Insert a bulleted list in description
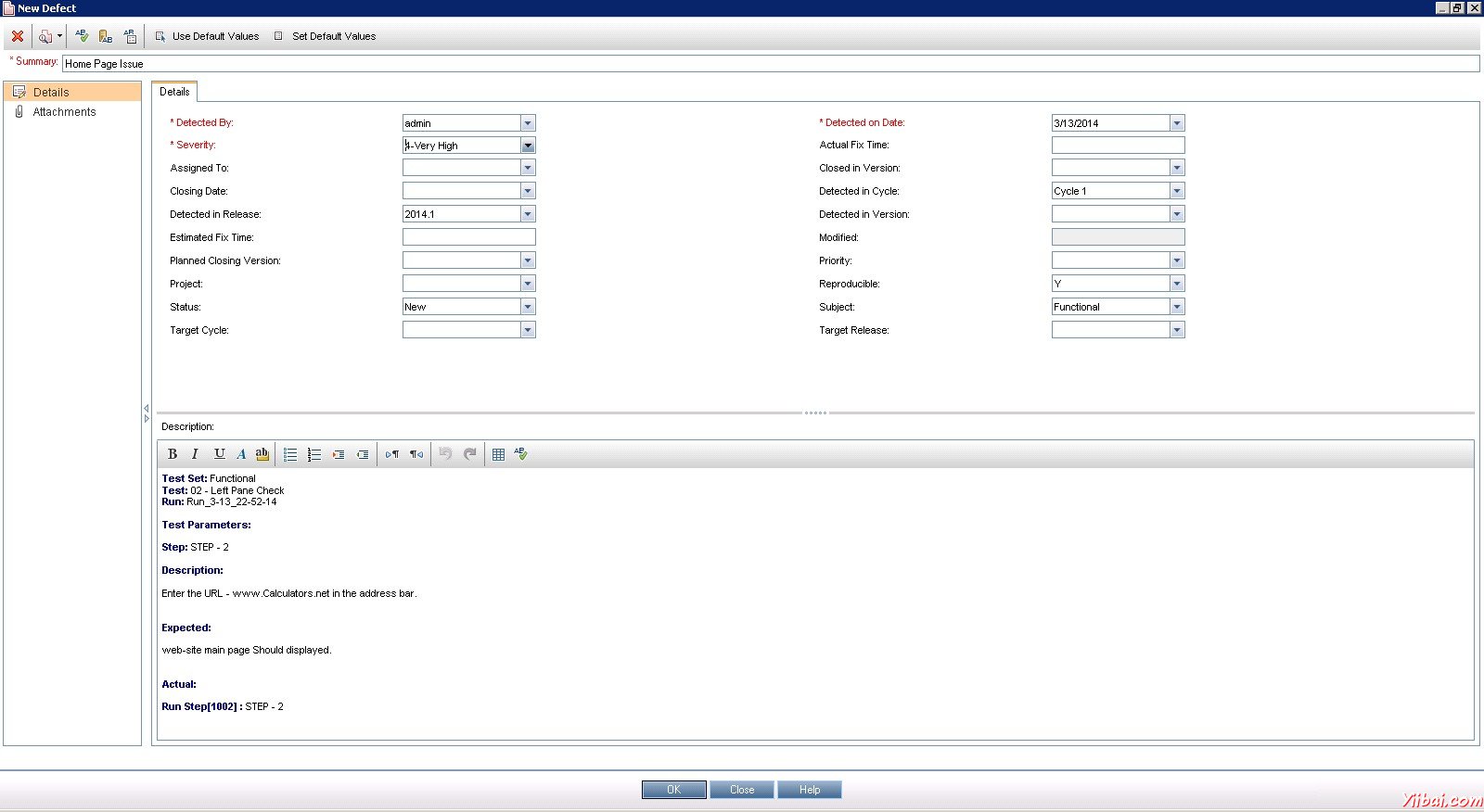The height and width of the screenshot is (812, 1484). tap(290, 454)
